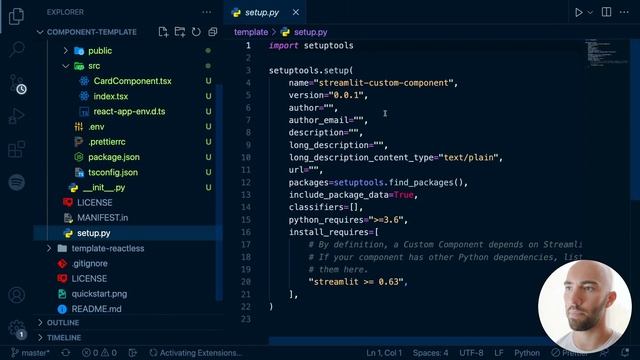Open CardComponent.tsx file

(x=132, y=81)
